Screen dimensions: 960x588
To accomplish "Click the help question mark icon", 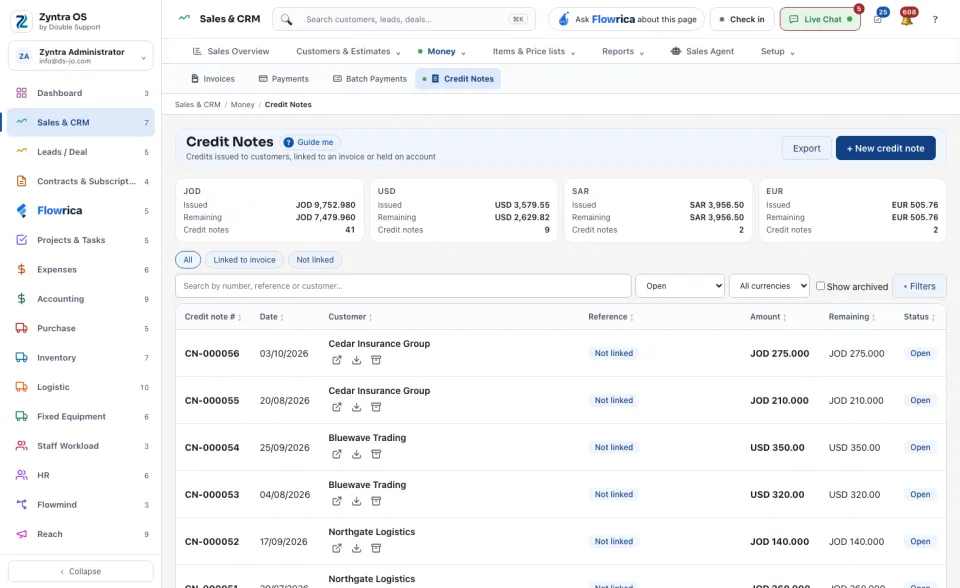I will 935,20.
